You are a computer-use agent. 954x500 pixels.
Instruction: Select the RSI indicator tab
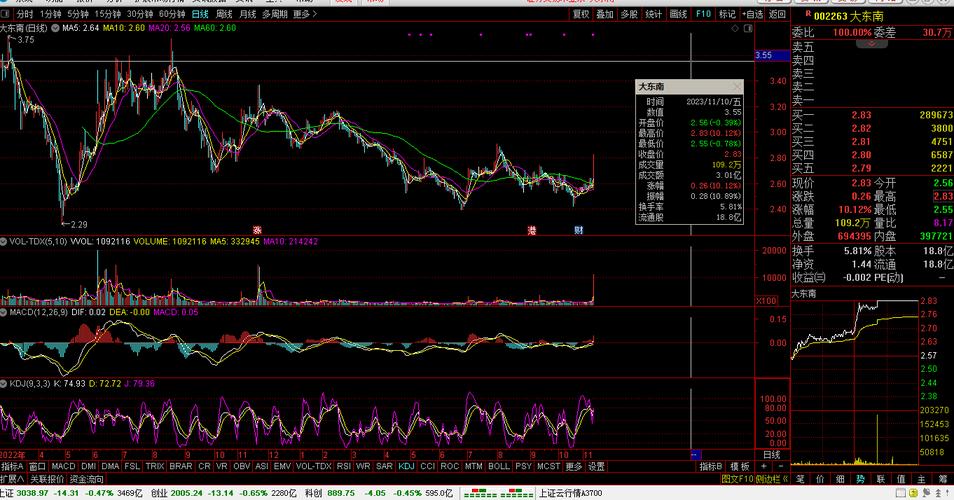coord(344,467)
